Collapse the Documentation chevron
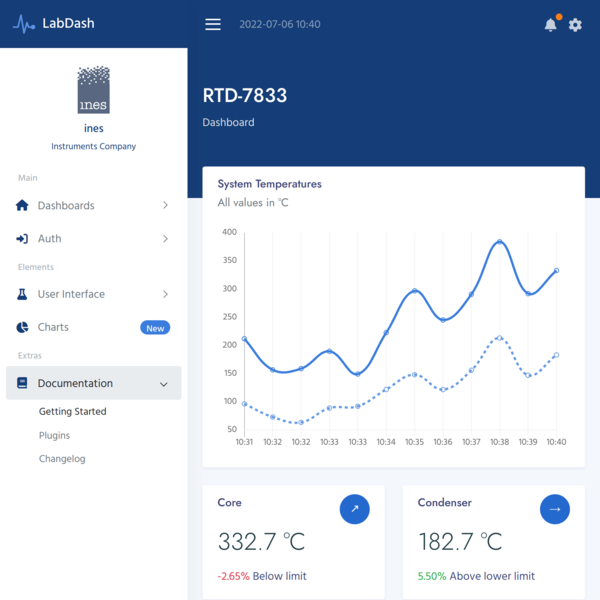This screenshot has width=600, height=600. coord(164,384)
